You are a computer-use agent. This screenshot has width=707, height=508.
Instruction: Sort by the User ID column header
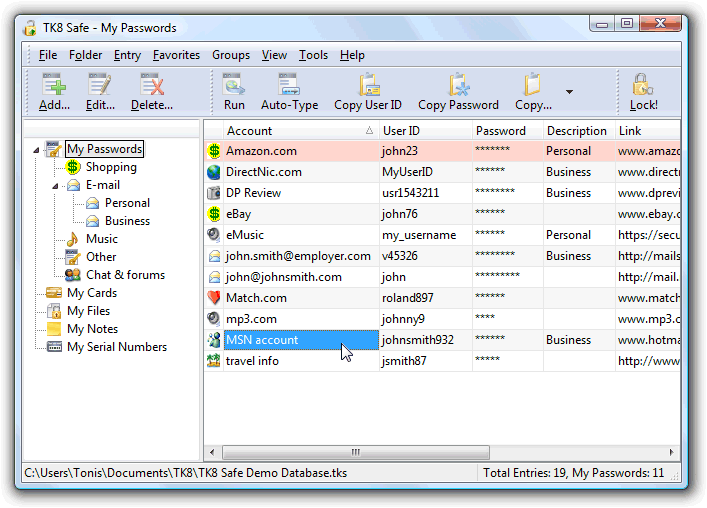pos(426,131)
